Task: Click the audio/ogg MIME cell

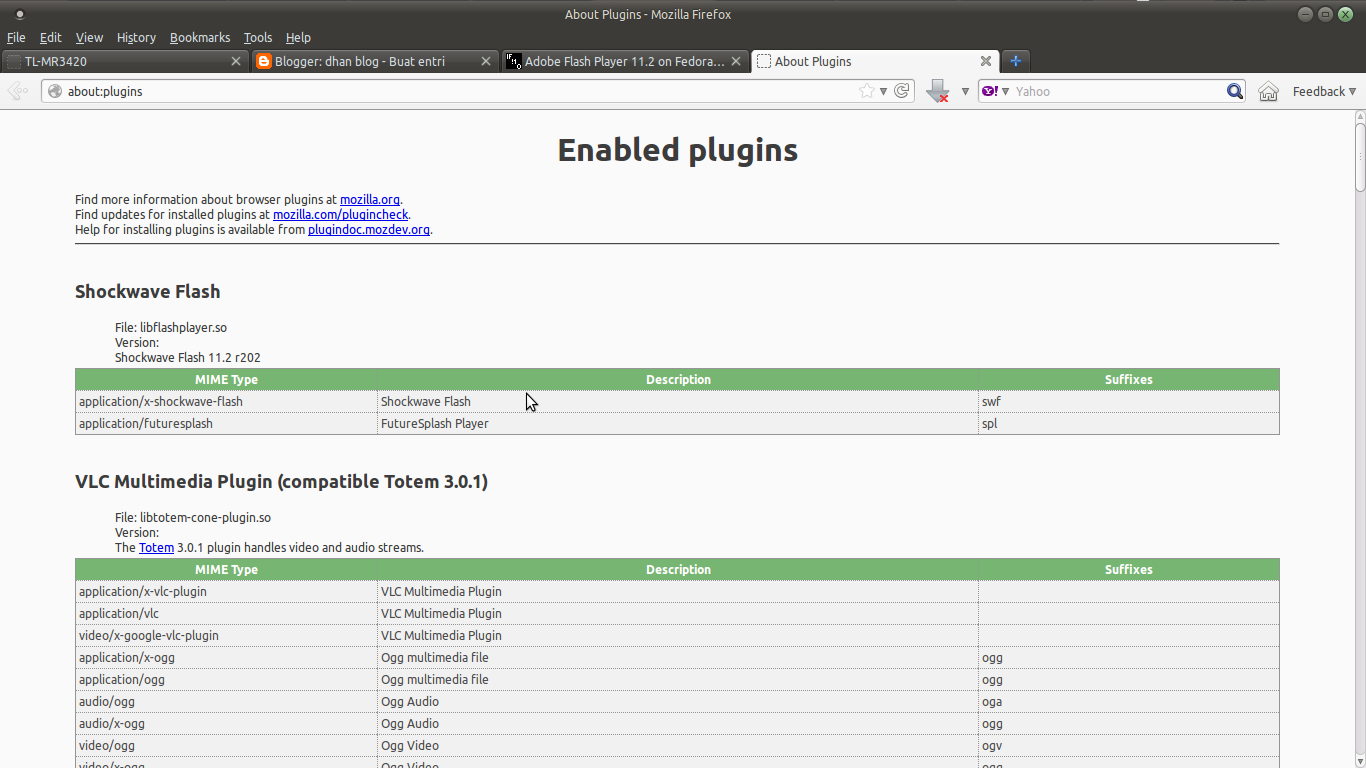Action: coord(227,701)
